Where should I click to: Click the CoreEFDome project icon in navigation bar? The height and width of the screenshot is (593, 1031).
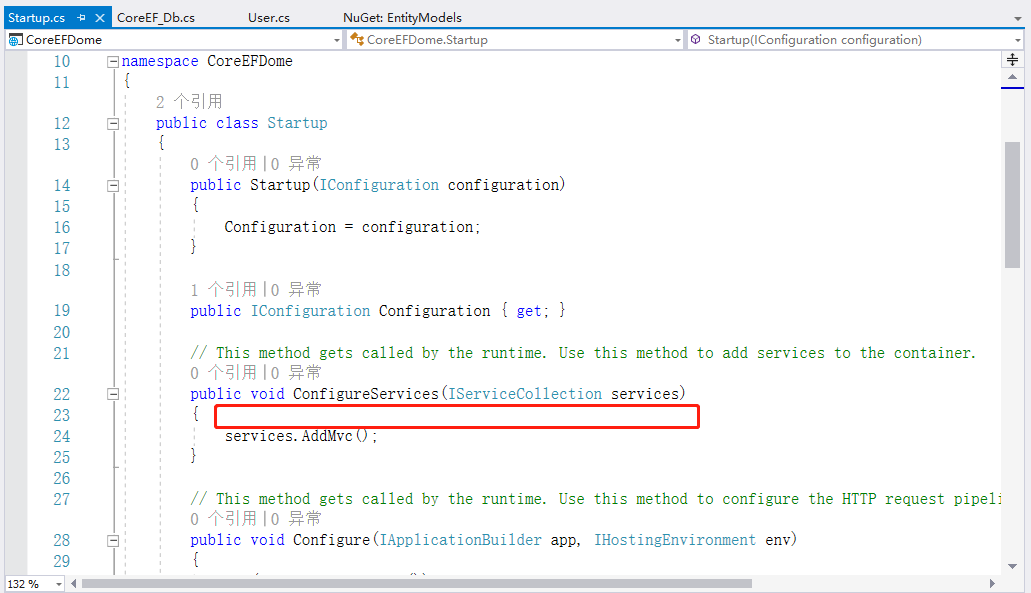pyautogui.click(x=15, y=40)
